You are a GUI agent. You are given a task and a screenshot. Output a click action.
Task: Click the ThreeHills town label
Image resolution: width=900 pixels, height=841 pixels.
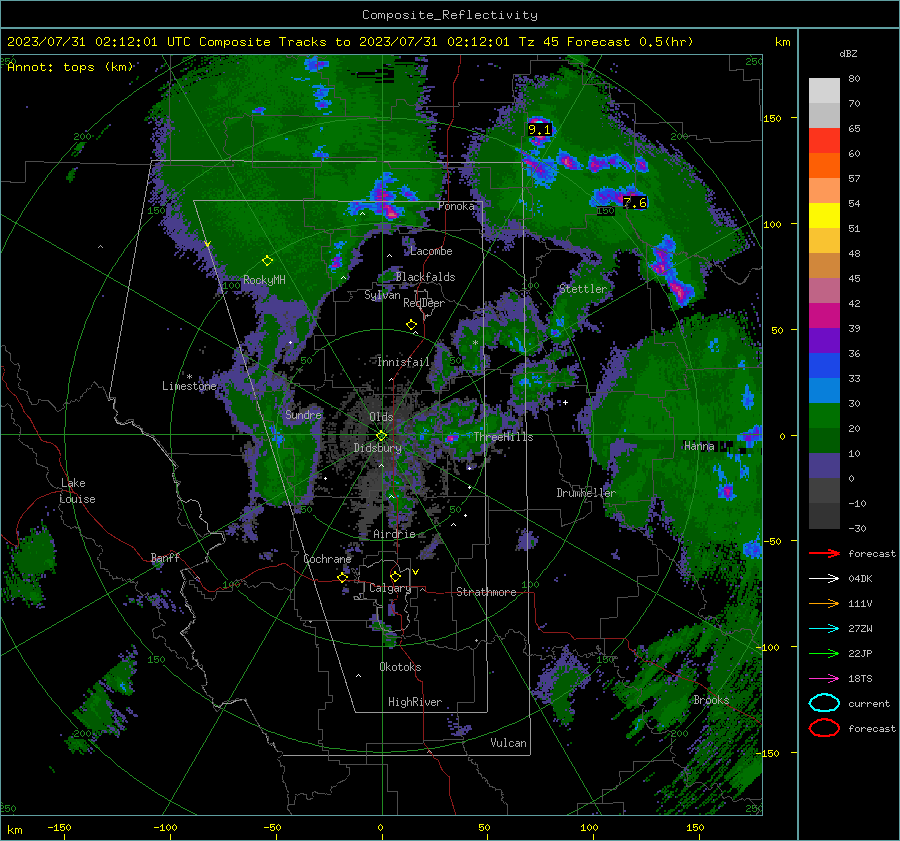(503, 437)
